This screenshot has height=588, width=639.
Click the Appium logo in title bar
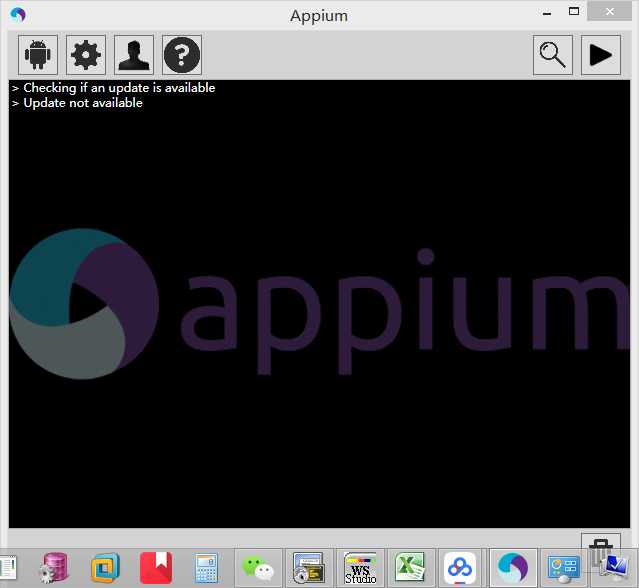point(18,15)
